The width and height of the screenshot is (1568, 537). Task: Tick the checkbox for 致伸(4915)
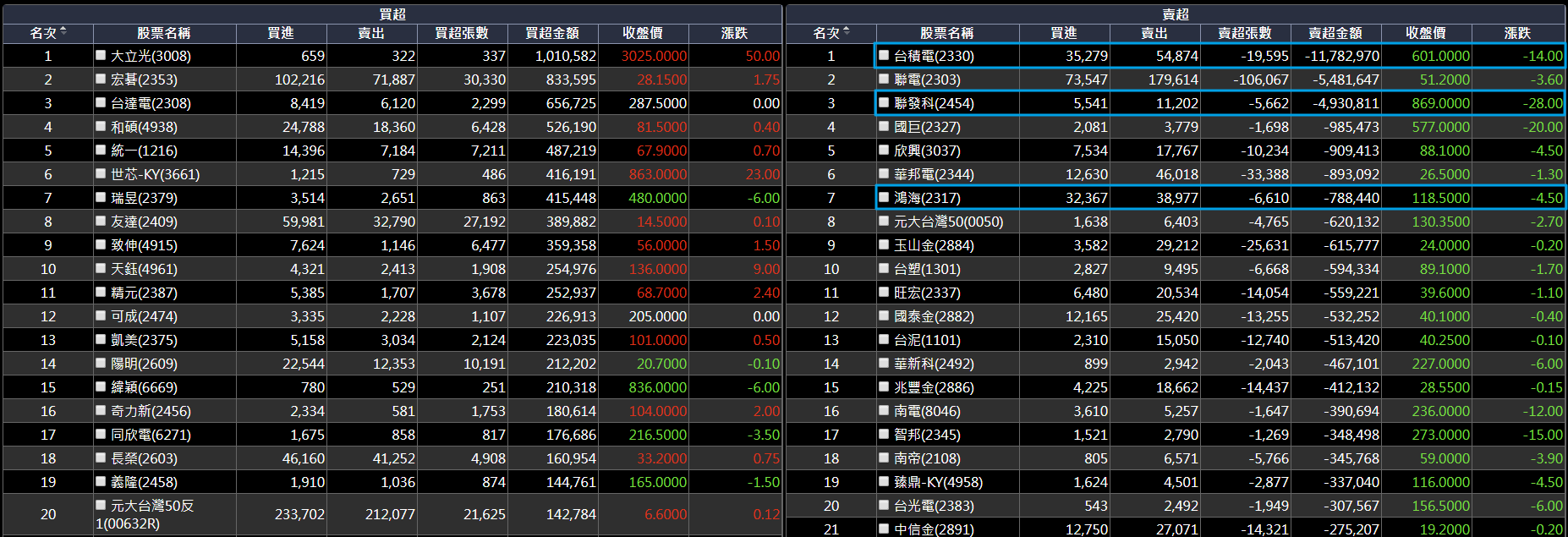click(x=101, y=244)
